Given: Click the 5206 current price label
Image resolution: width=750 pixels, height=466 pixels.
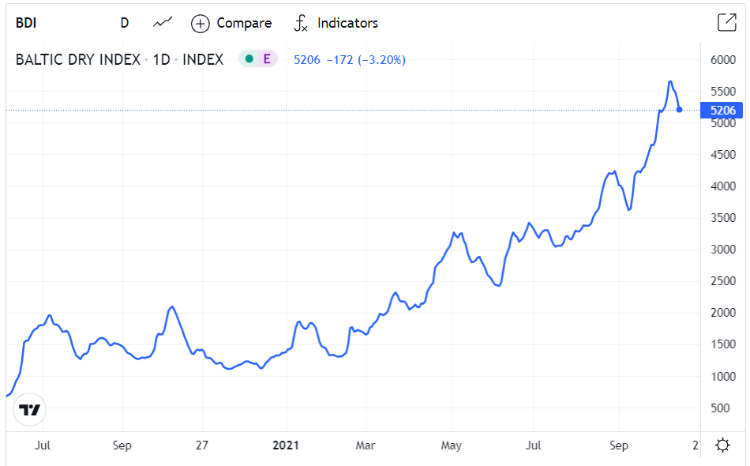Looking at the screenshot, I should click(722, 110).
